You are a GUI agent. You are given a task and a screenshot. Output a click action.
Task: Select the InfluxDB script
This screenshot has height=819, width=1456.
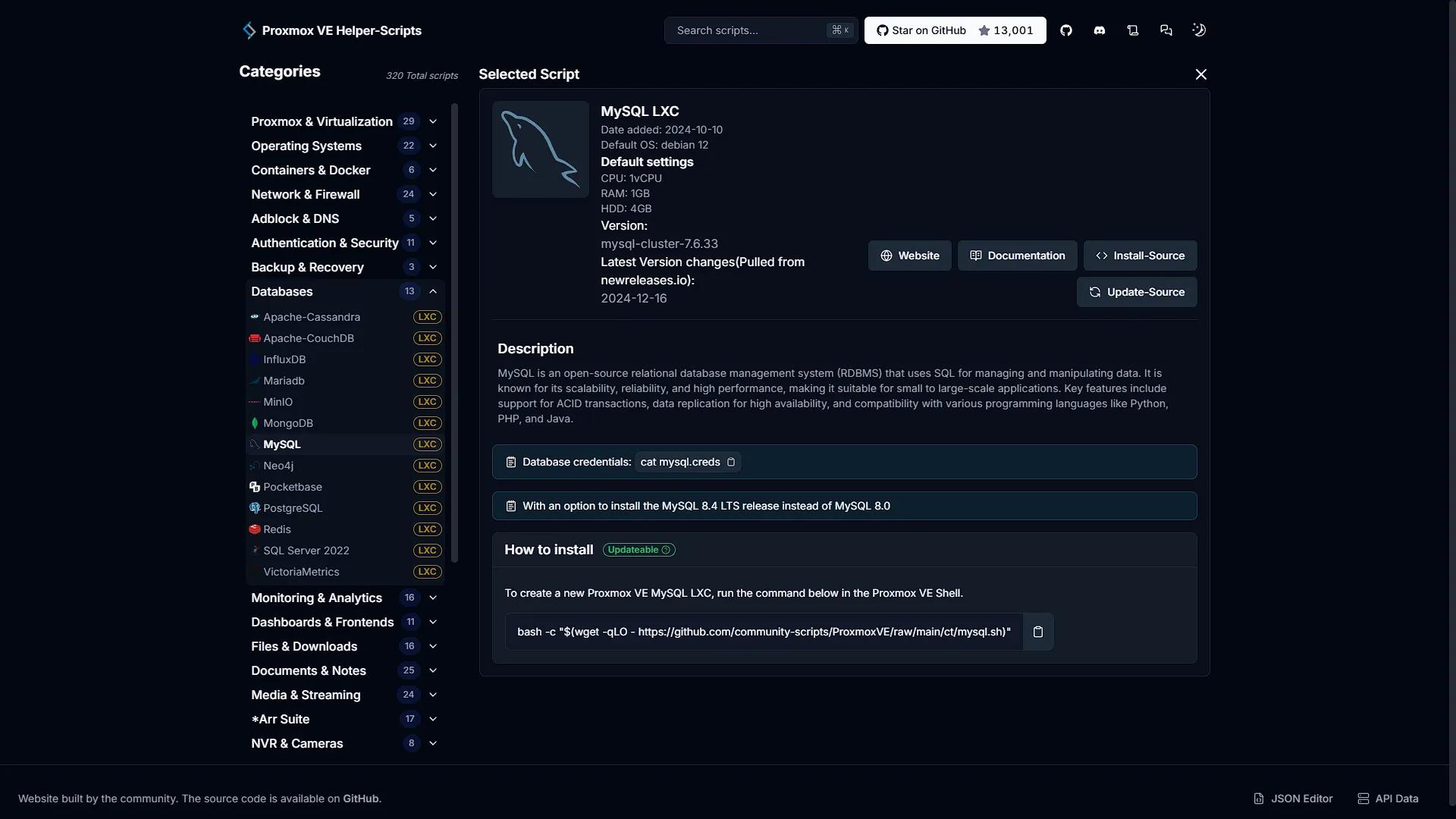[345, 359]
